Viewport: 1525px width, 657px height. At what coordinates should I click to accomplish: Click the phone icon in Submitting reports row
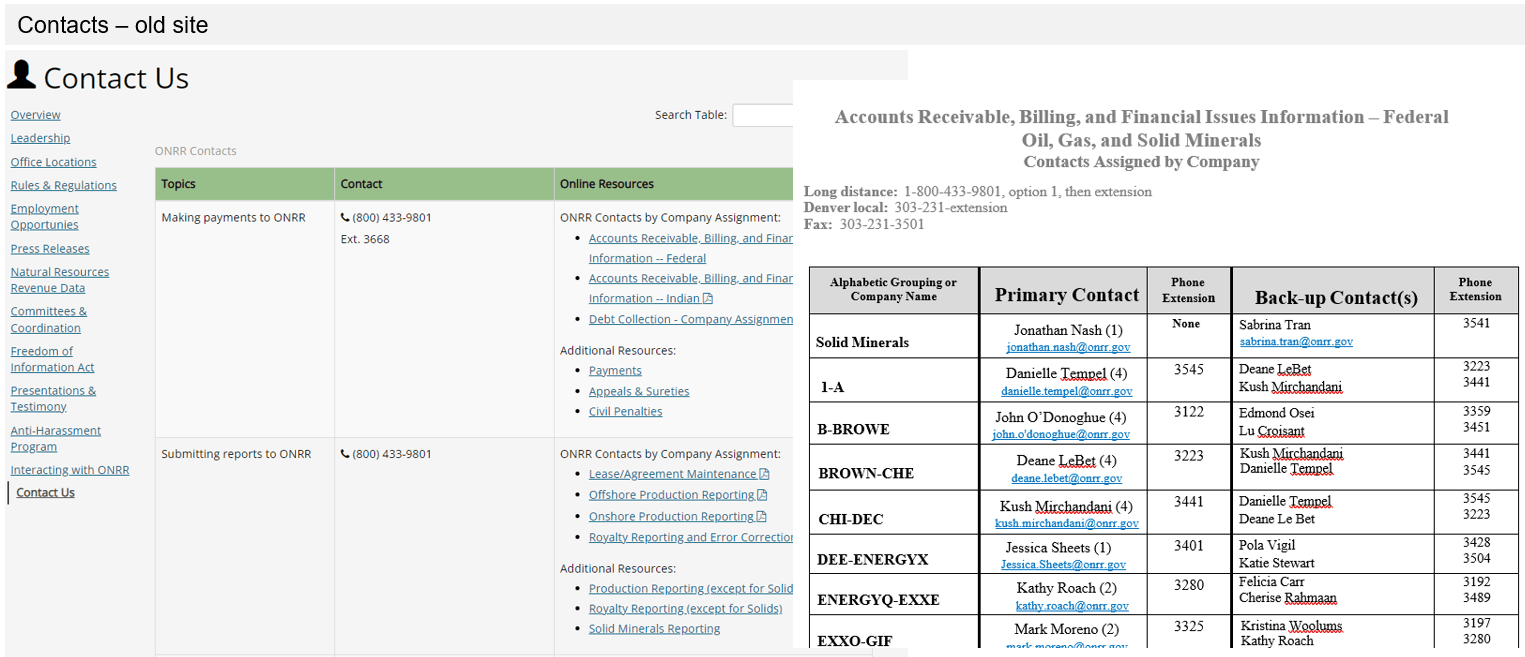[345, 454]
